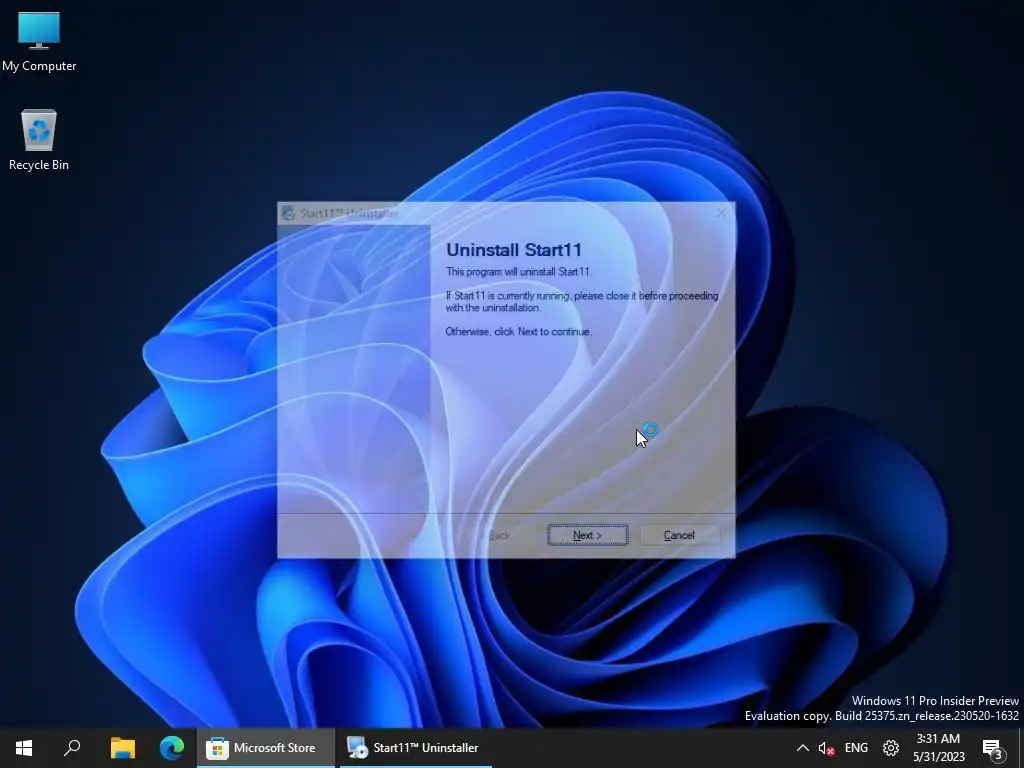Viewport: 1024px width, 768px height.
Task: Launch Microsoft Edge from the taskbar
Action: pyautogui.click(x=172, y=748)
